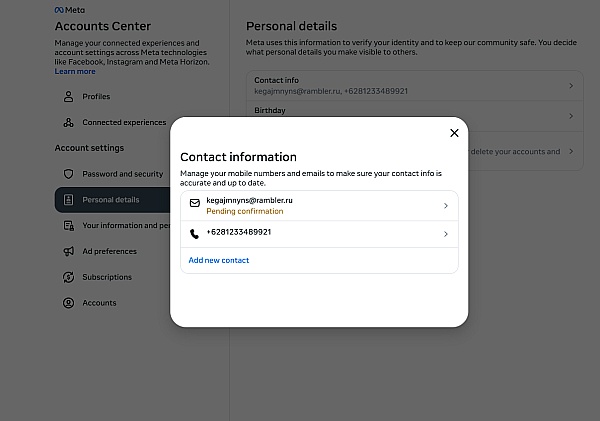Click the Meta logo at top
This screenshot has height=421, width=600.
pyautogui.click(x=70, y=10)
